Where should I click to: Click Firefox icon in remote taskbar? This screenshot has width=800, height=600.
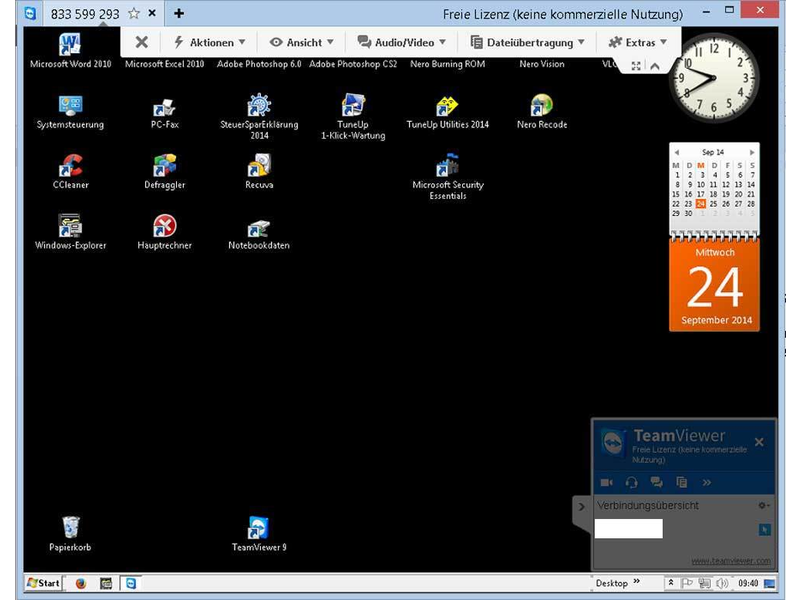(81, 583)
